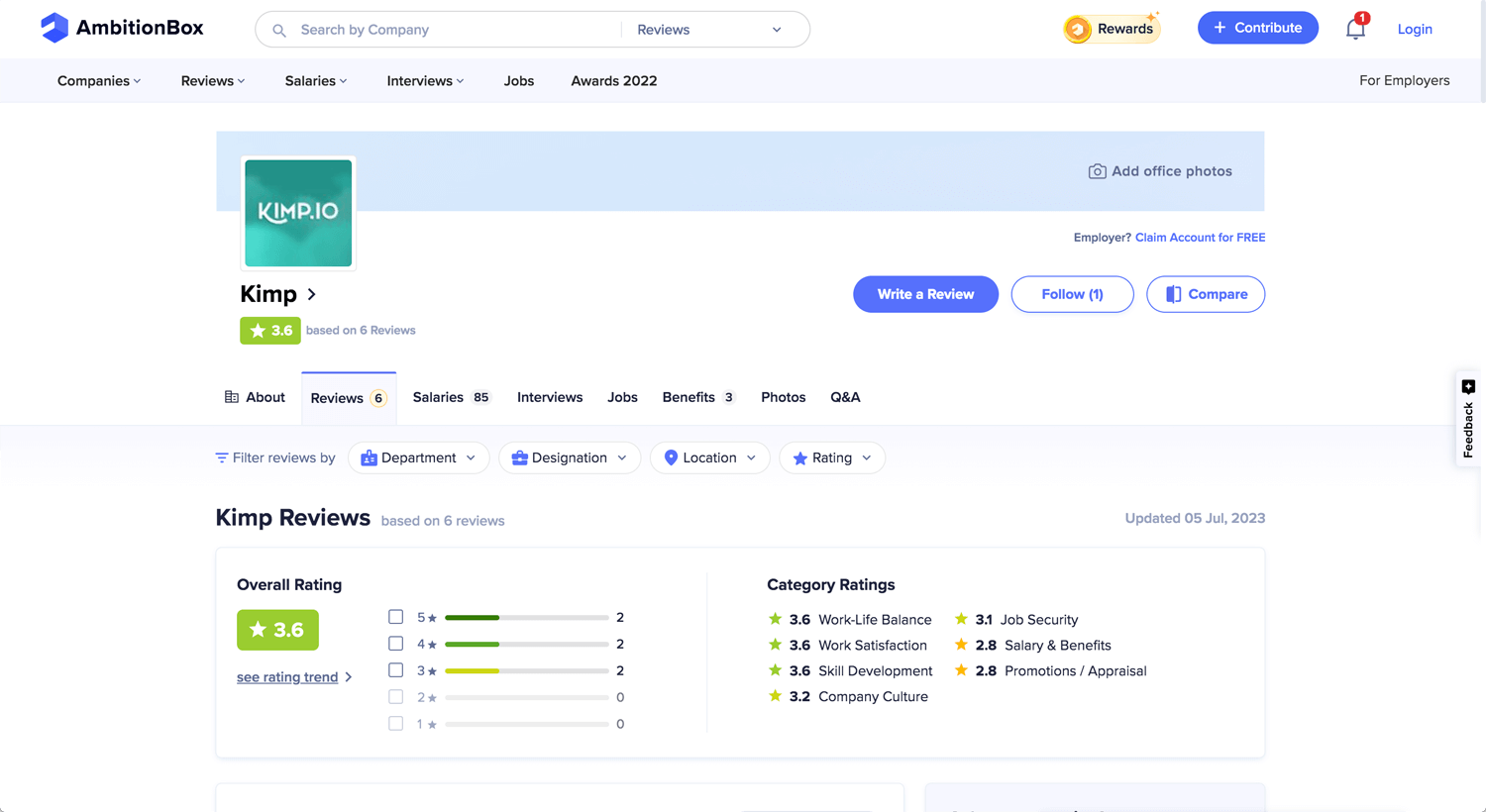Click the AmbitionBox logo

point(122,28)
